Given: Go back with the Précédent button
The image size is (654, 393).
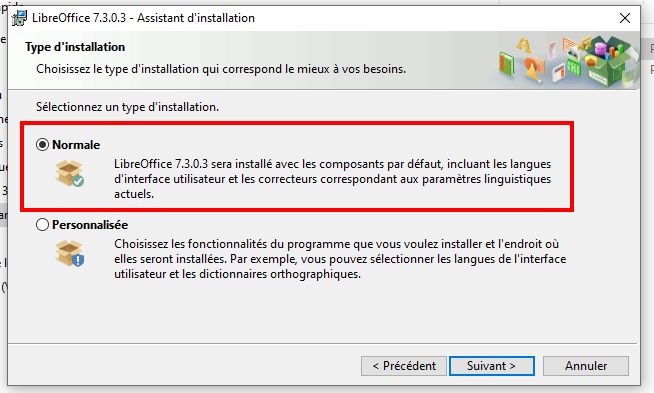Looking at the screenshot, I should pyautogui.click(x=404, y=366).
